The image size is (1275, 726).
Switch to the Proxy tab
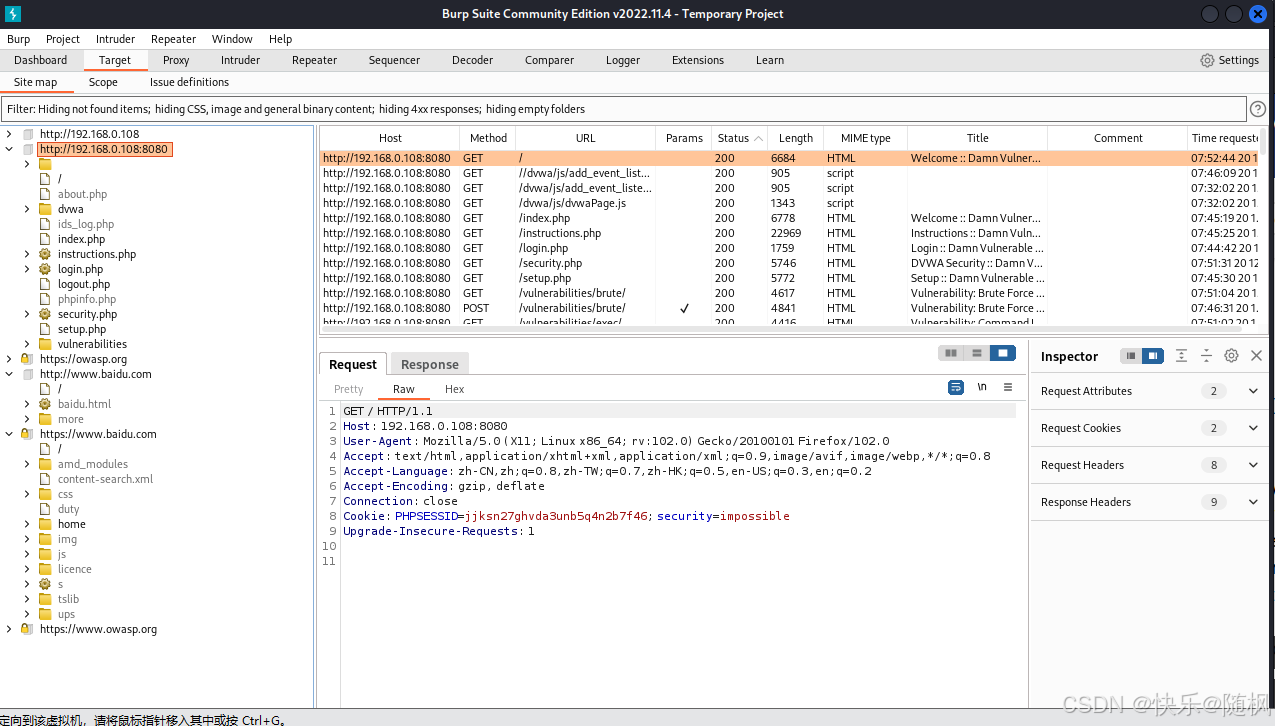click(x=176, y=60)
